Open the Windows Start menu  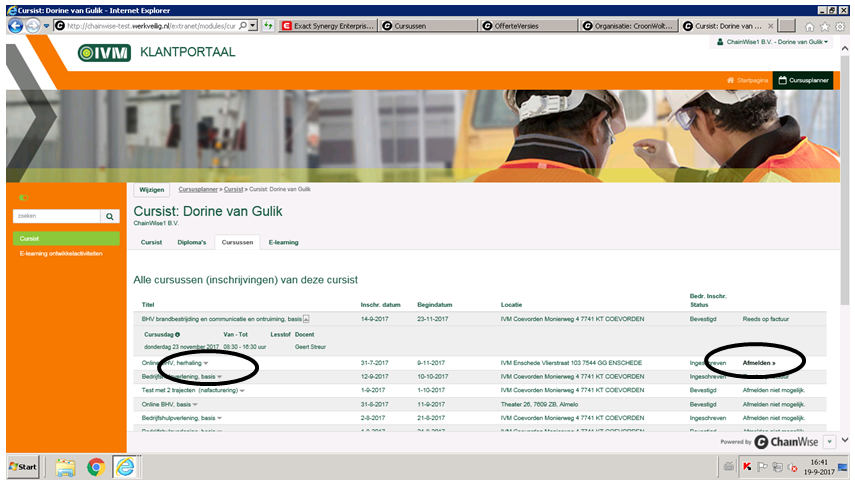click(23, 467)
